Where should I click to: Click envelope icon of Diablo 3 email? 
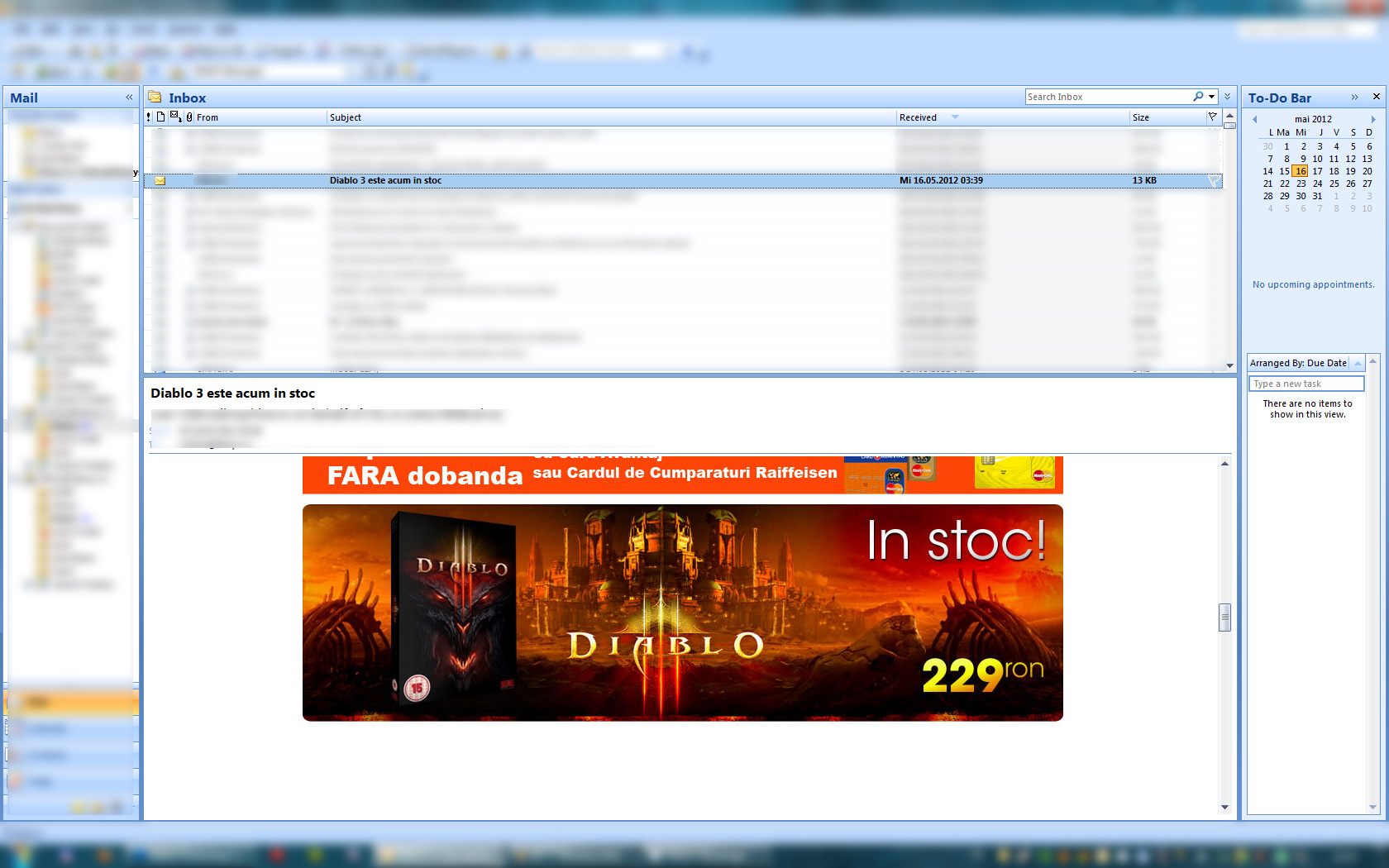click(160, 180)
